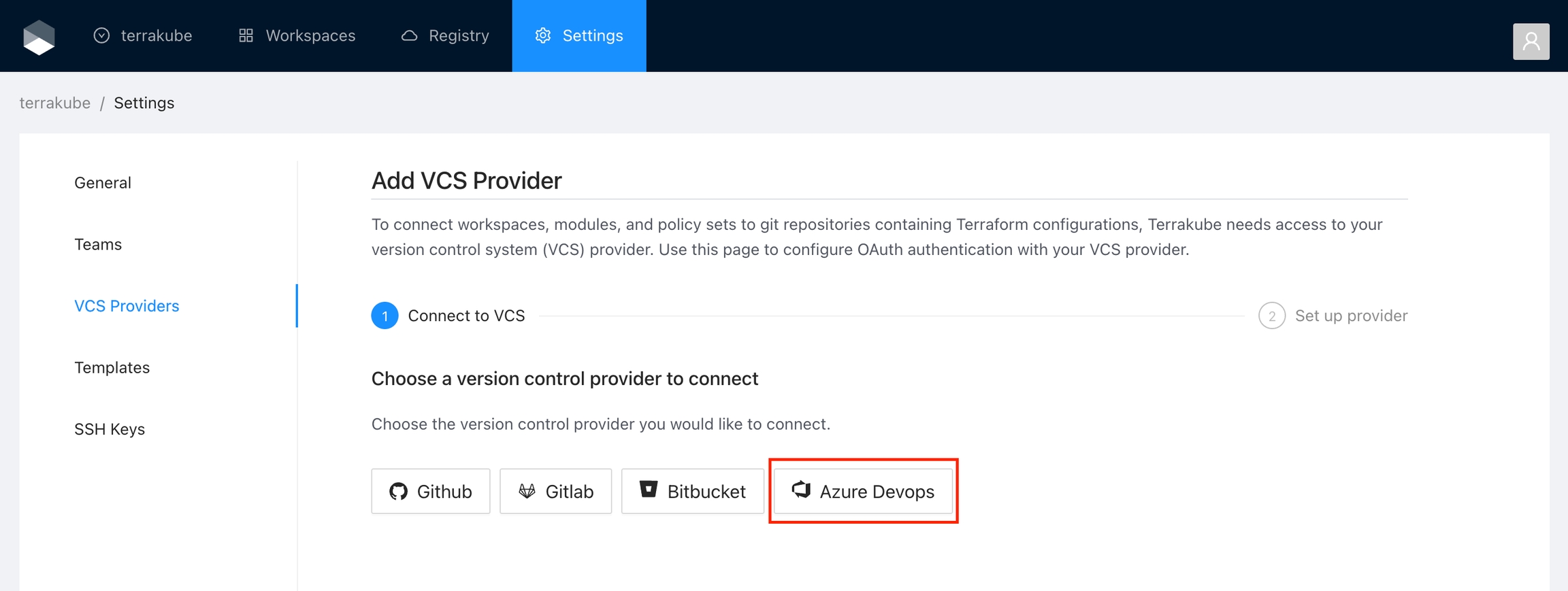Open the terrakube organization dropdown
This screenshot has width=1568, height=591.
coord(143,35)
